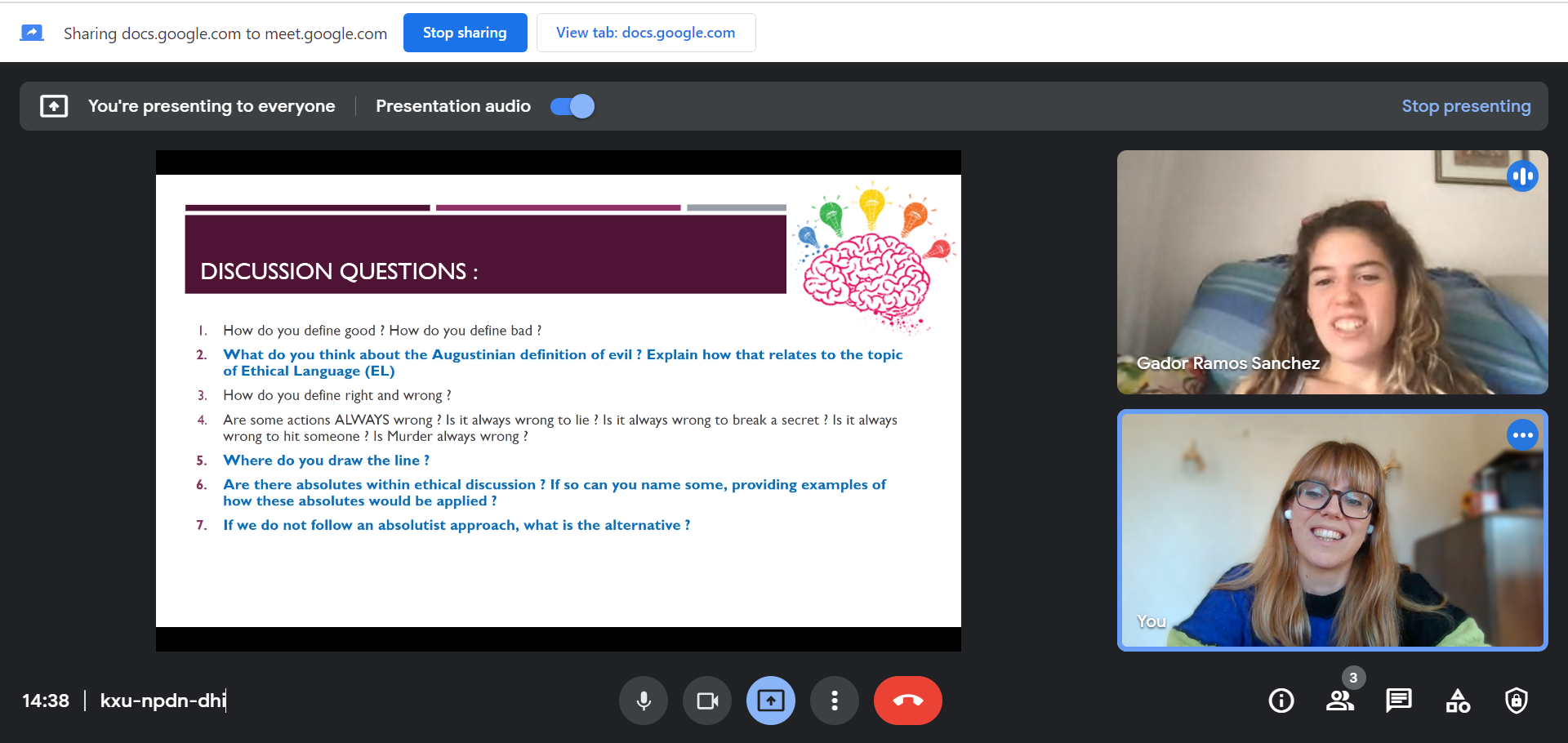Screen dimensions: 1568x743
Task: Click 'DISCUSSION QUESTIONS :' slide title
Action: [339, 271]
